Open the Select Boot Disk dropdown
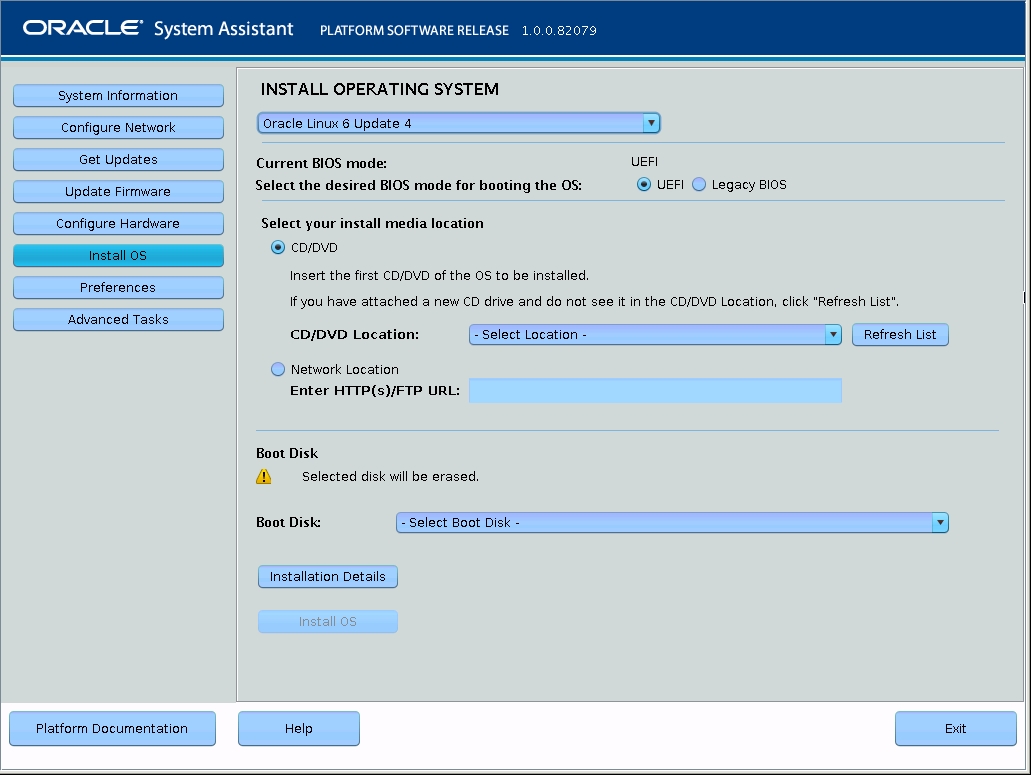The width and height of the screenshot is (1031, 775). pos(671,523)
